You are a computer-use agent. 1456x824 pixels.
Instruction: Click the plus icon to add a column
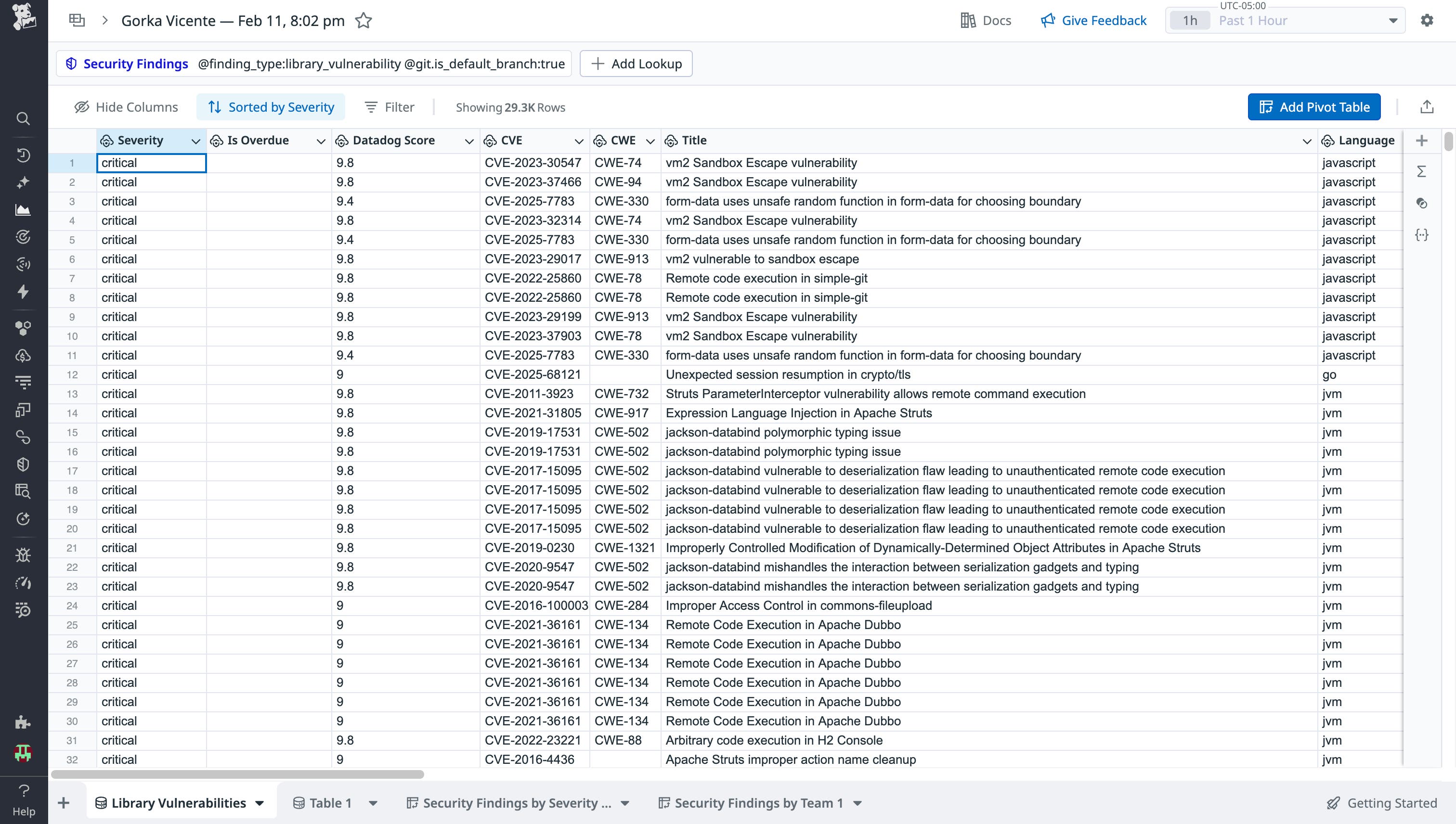point(1421,141)
